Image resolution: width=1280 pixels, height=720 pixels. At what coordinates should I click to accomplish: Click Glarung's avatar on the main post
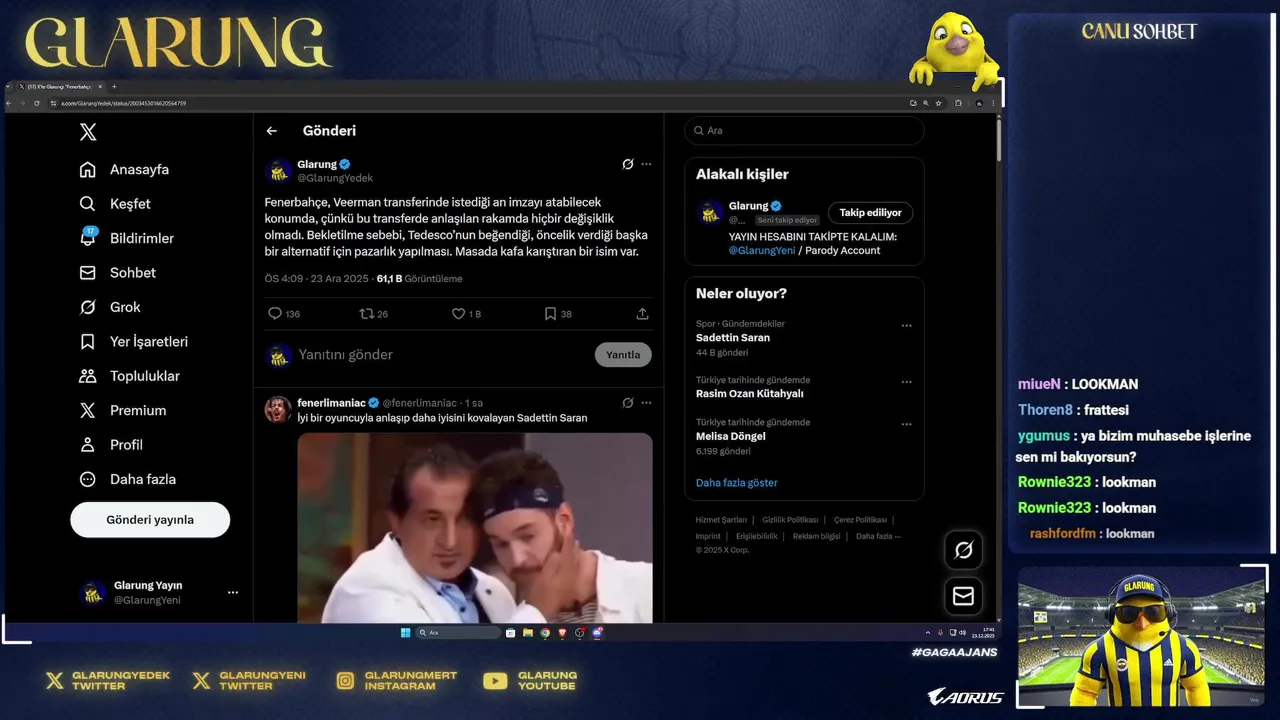pos(278,171)
